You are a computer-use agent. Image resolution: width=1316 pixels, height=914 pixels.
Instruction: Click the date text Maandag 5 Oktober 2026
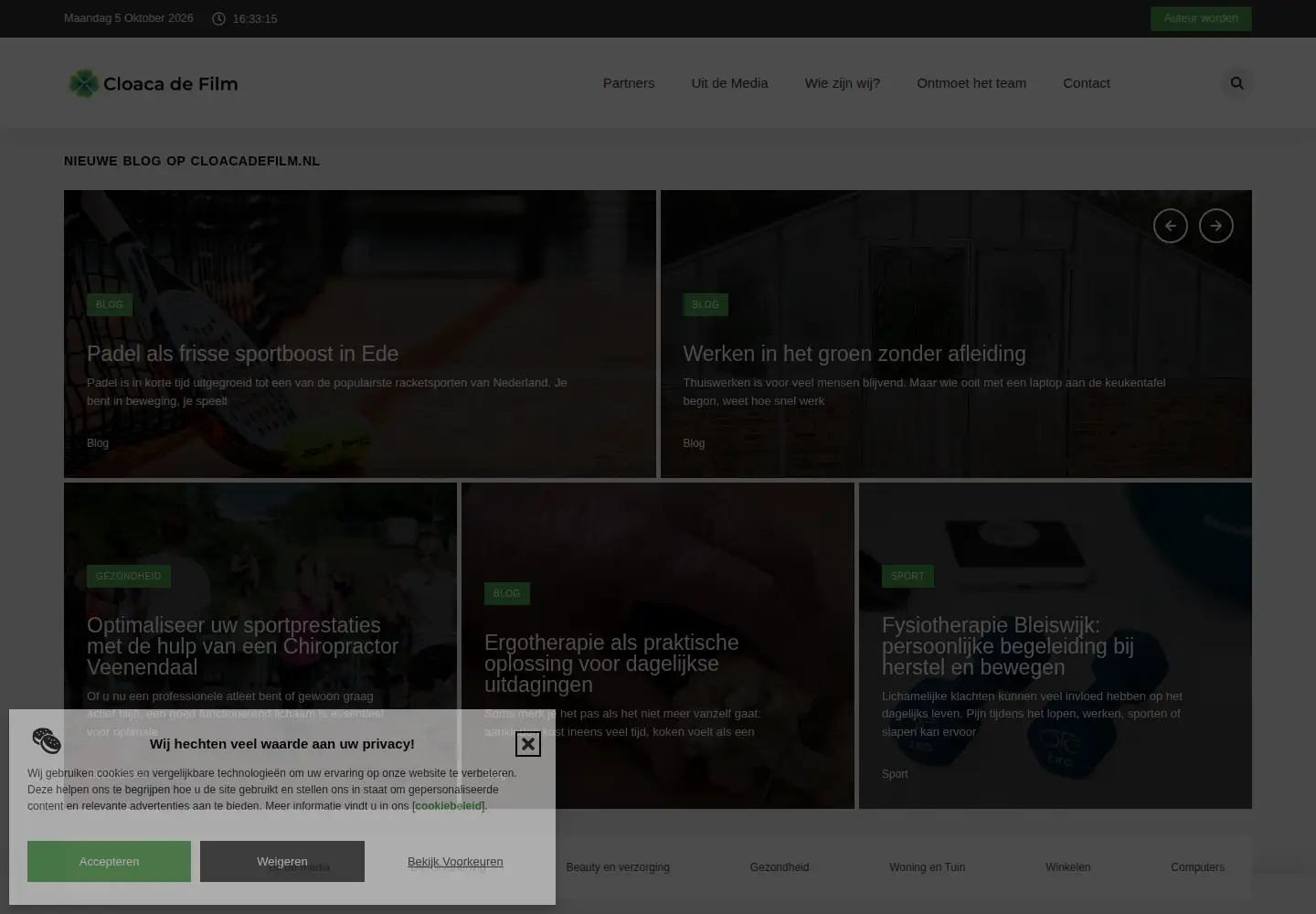129,18
